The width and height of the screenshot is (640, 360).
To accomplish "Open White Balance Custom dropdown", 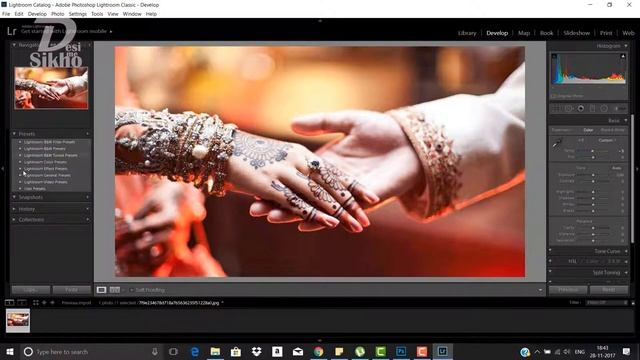I will (607, 140).
